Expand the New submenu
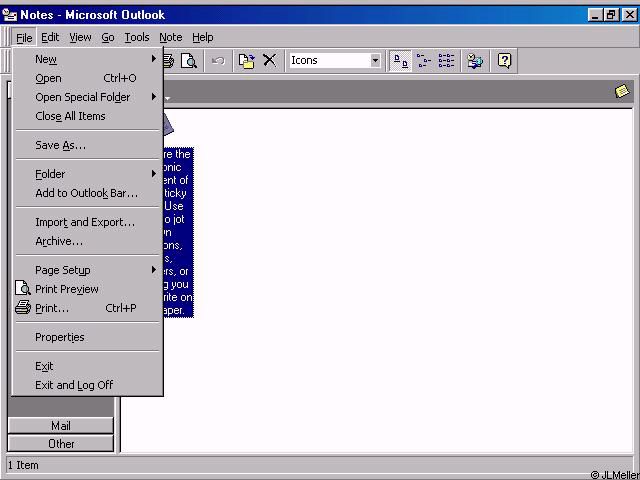The height and width of the screenshot is (480, 640). pyautogui.click(x=87, y=59)
